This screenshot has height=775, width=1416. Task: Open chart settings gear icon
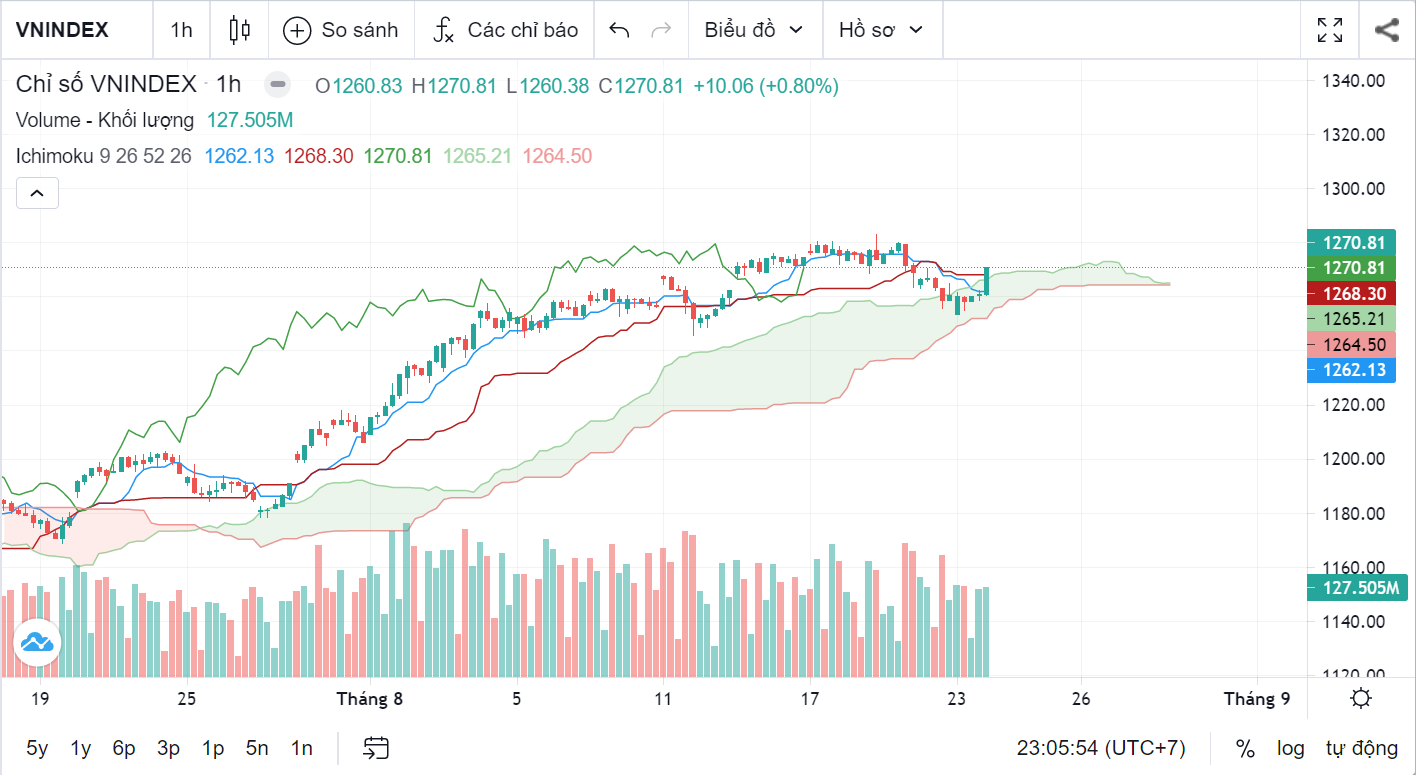1360,698
